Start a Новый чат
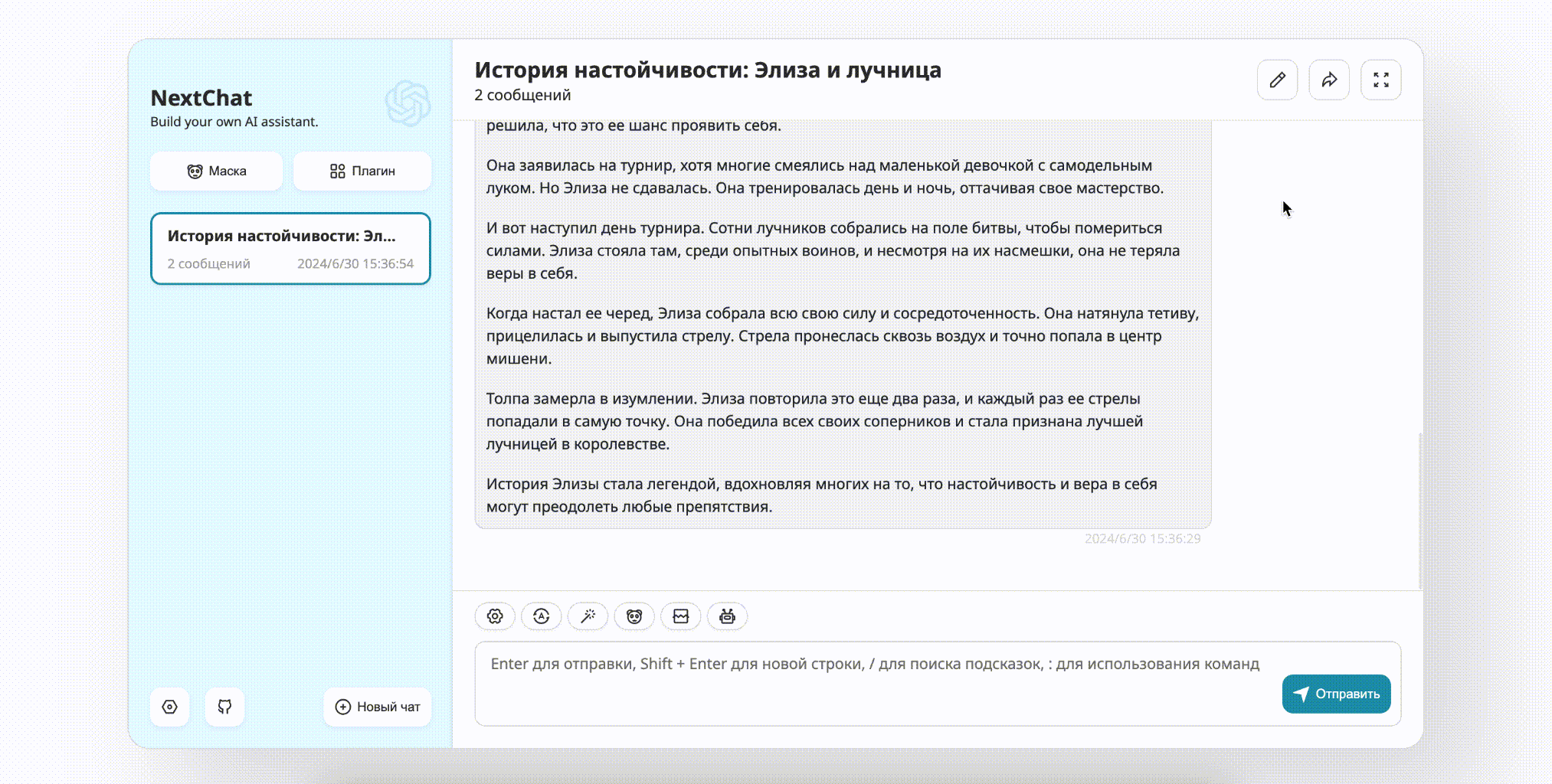 [378, 707]
